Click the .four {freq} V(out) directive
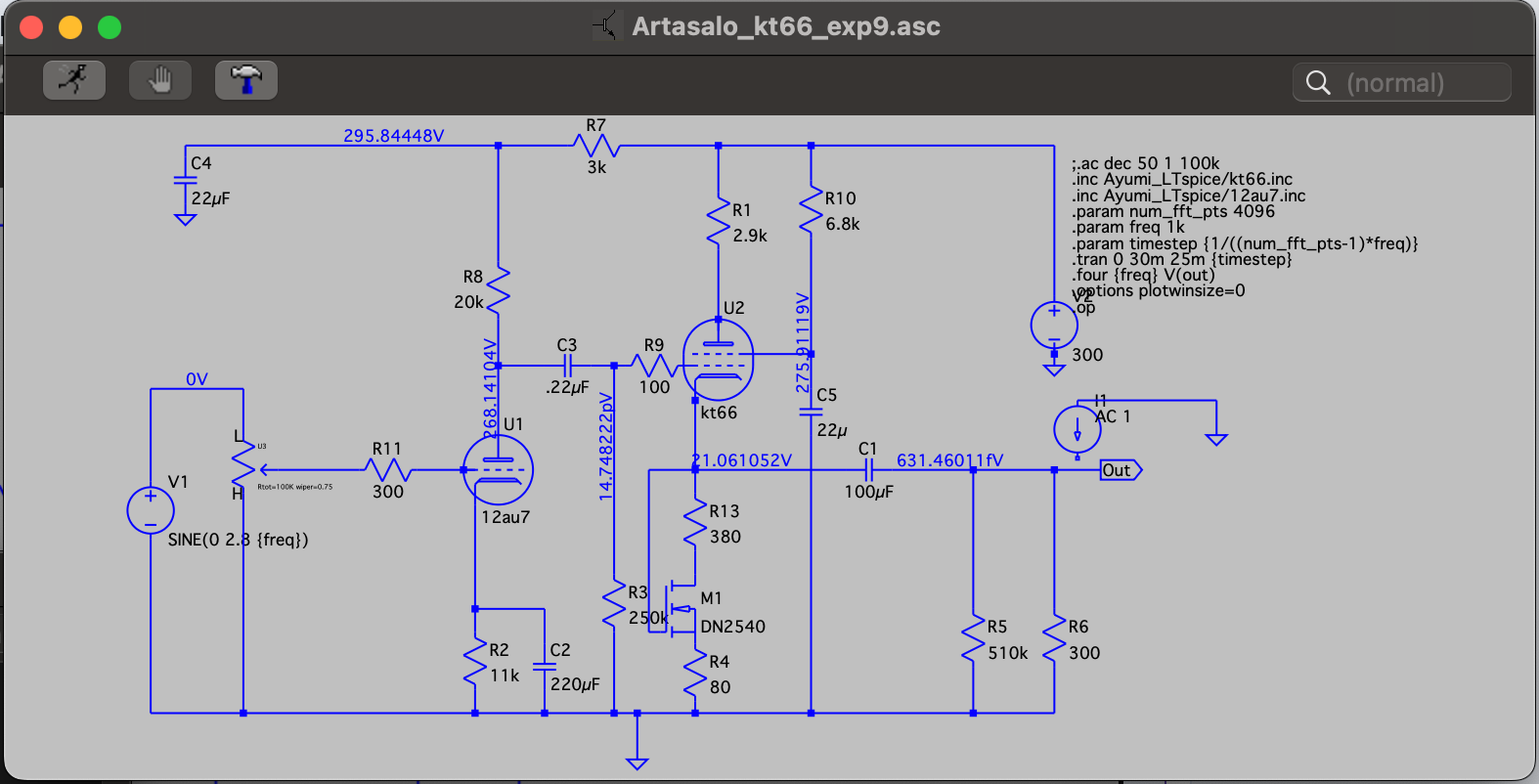Screen dimensions: 1539x784 click(1144, 275)
